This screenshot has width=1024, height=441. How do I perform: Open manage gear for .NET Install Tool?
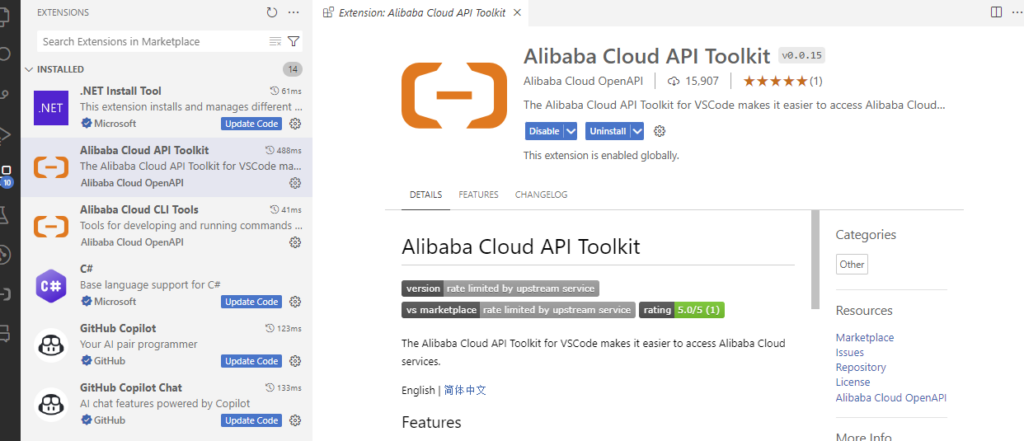pyautogui.click(x=295, y=123)
